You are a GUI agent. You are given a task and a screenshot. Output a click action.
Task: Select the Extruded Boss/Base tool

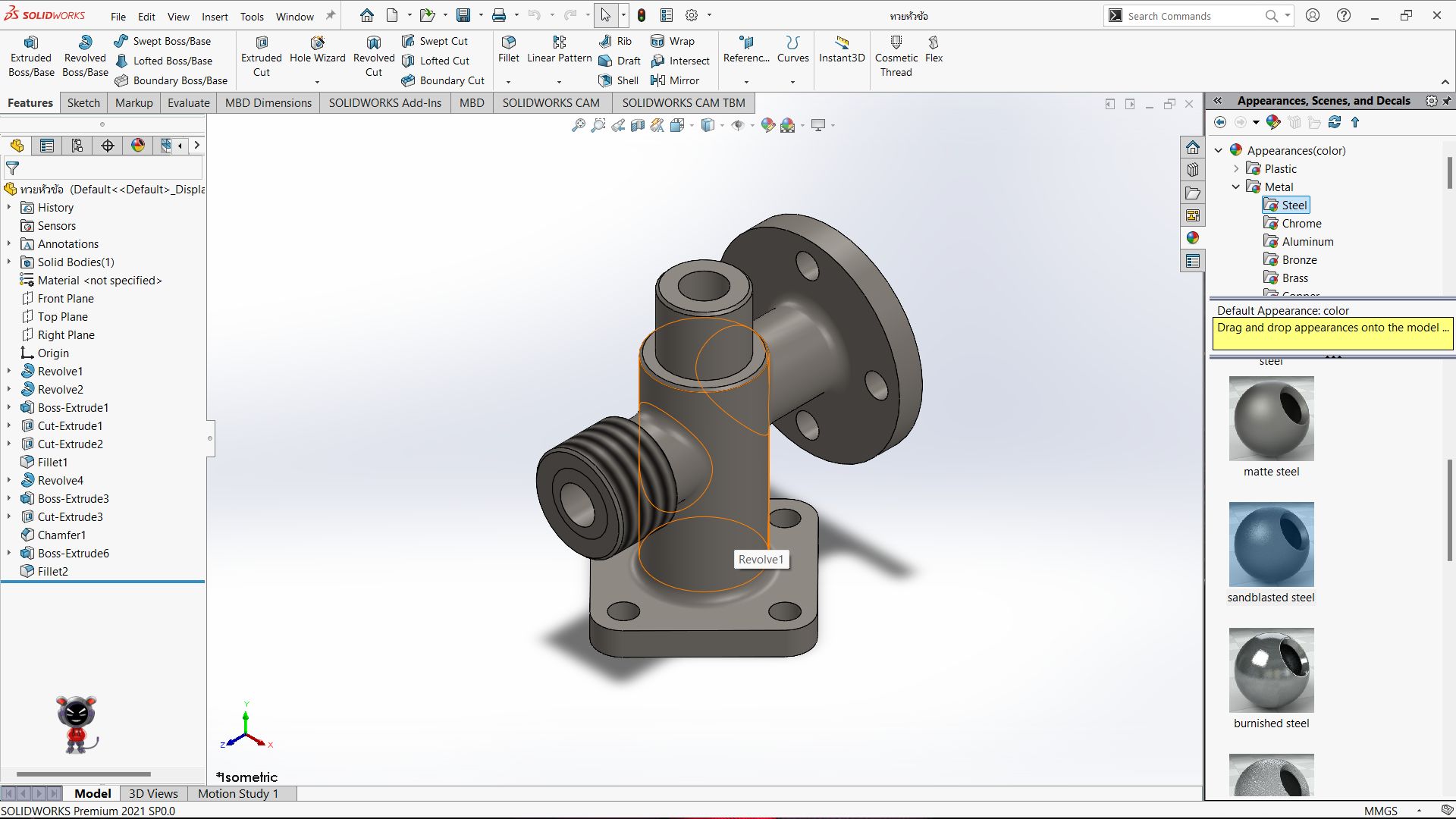pos(31,57)
